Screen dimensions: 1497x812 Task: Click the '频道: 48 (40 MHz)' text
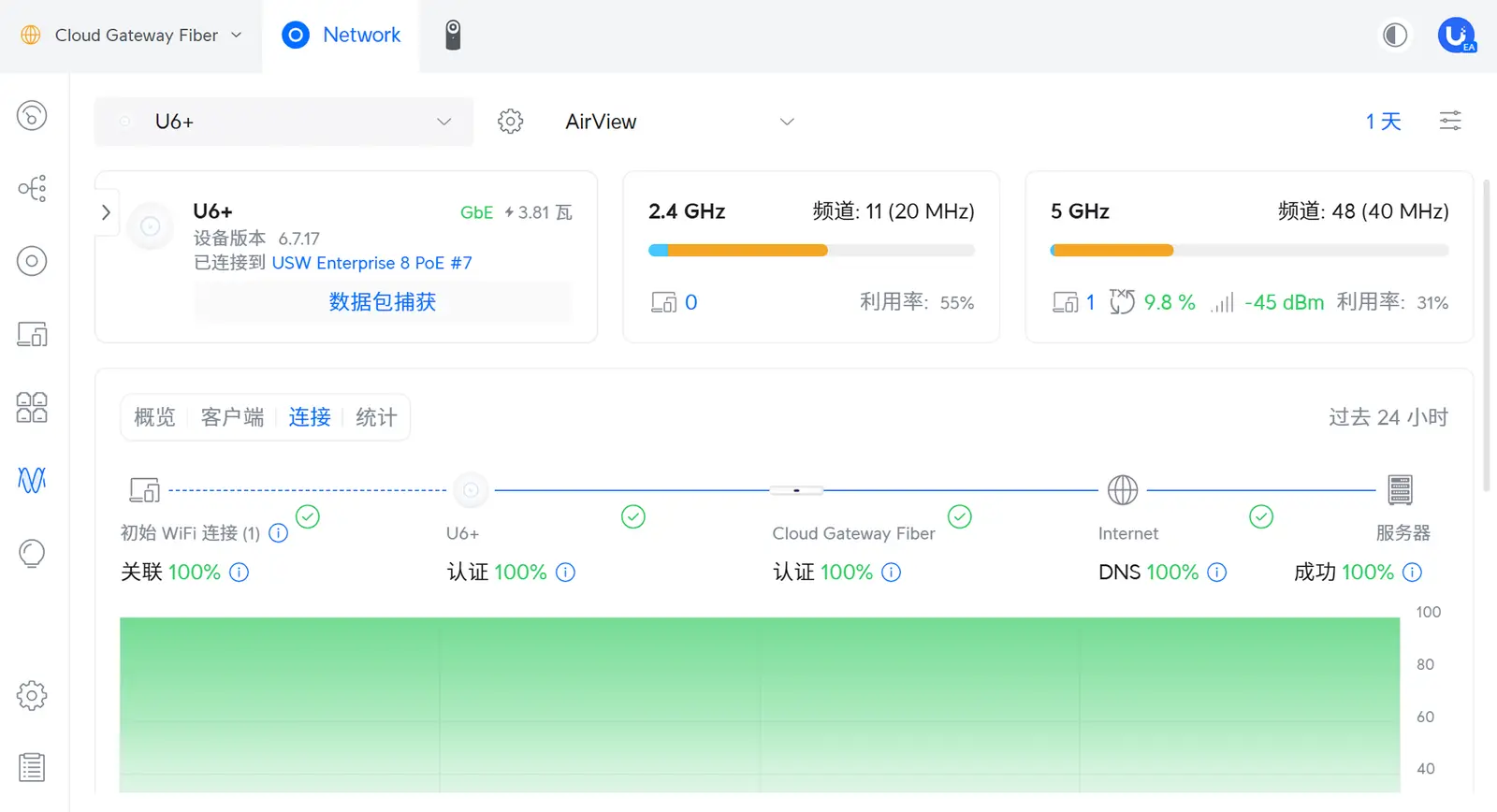coord(1363,211)
